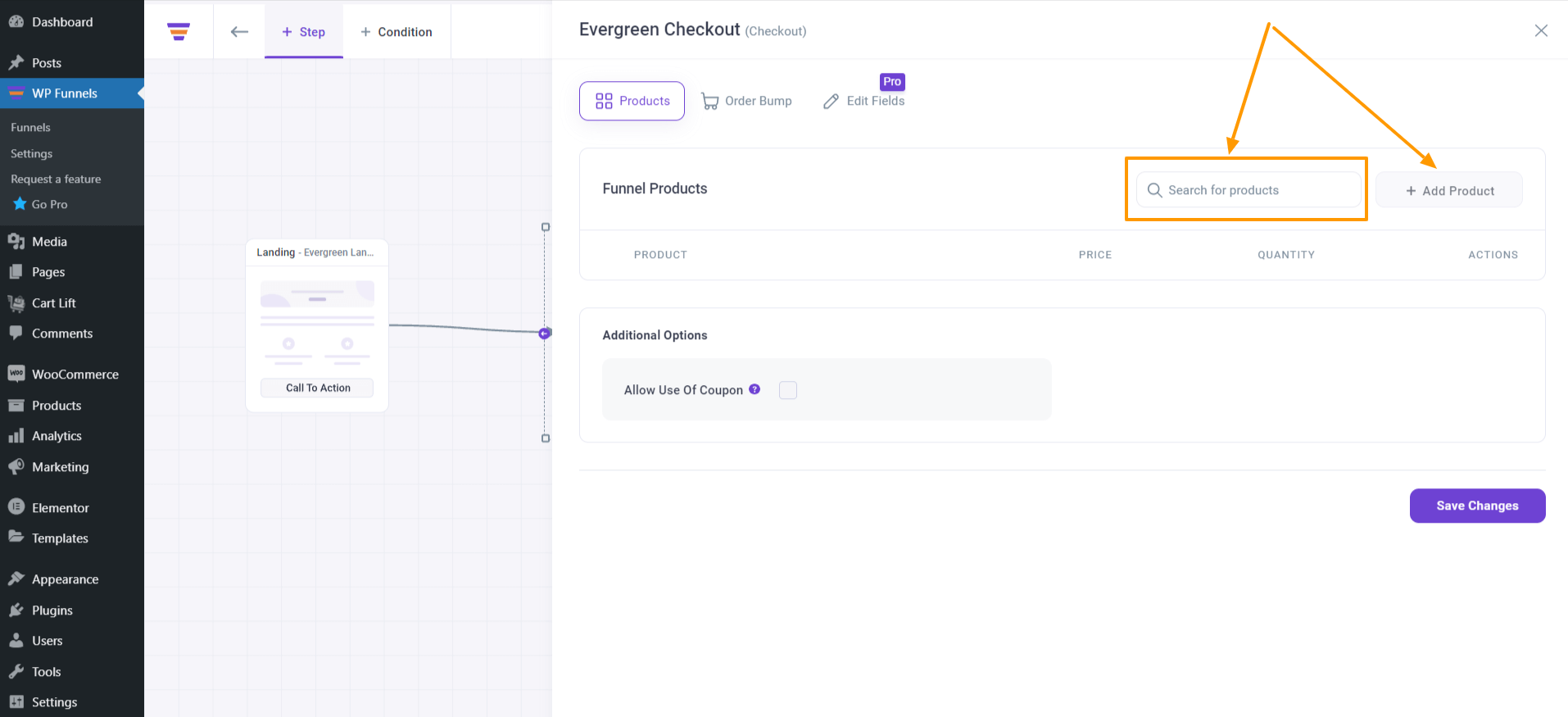Open the Templates menu label
Screen dimensions: 1568x717
pos(60,538)
